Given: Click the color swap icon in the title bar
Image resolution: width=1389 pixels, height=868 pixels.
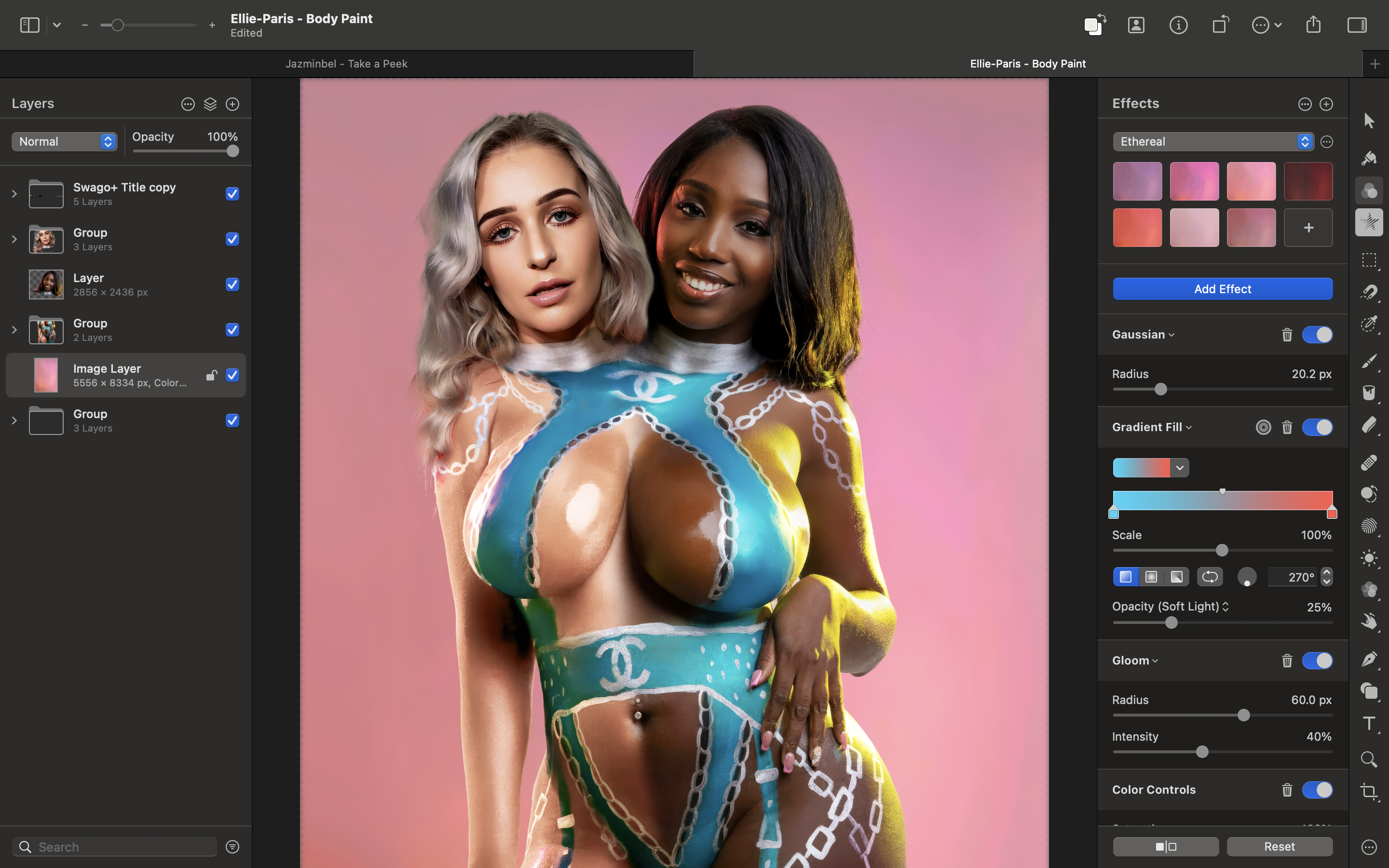Looking at the screenshot, I should 1094,25.
